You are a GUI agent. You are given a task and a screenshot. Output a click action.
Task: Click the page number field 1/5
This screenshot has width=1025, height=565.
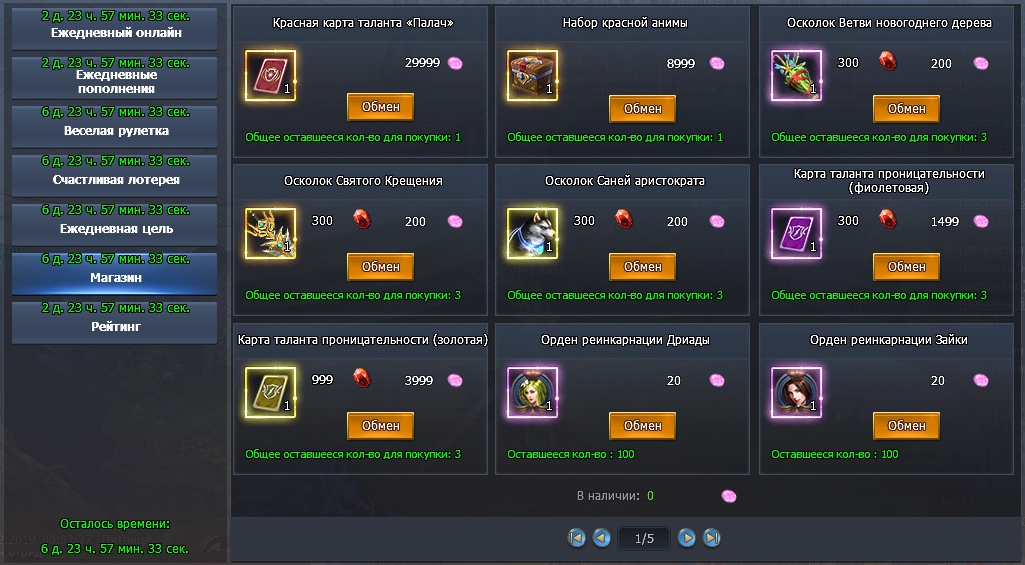pos(644,538)
